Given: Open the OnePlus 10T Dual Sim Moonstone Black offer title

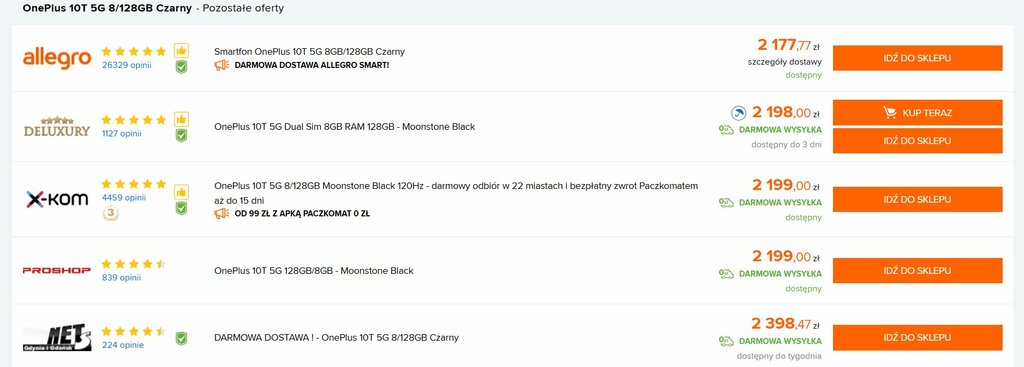Looking at the screenshot, I should (344, 127).
